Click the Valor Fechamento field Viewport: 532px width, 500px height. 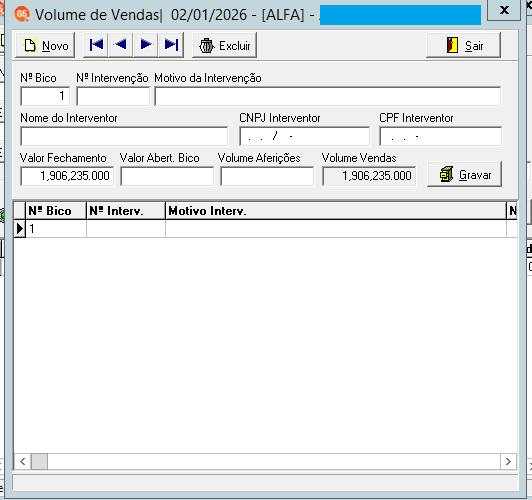[67, 176]
